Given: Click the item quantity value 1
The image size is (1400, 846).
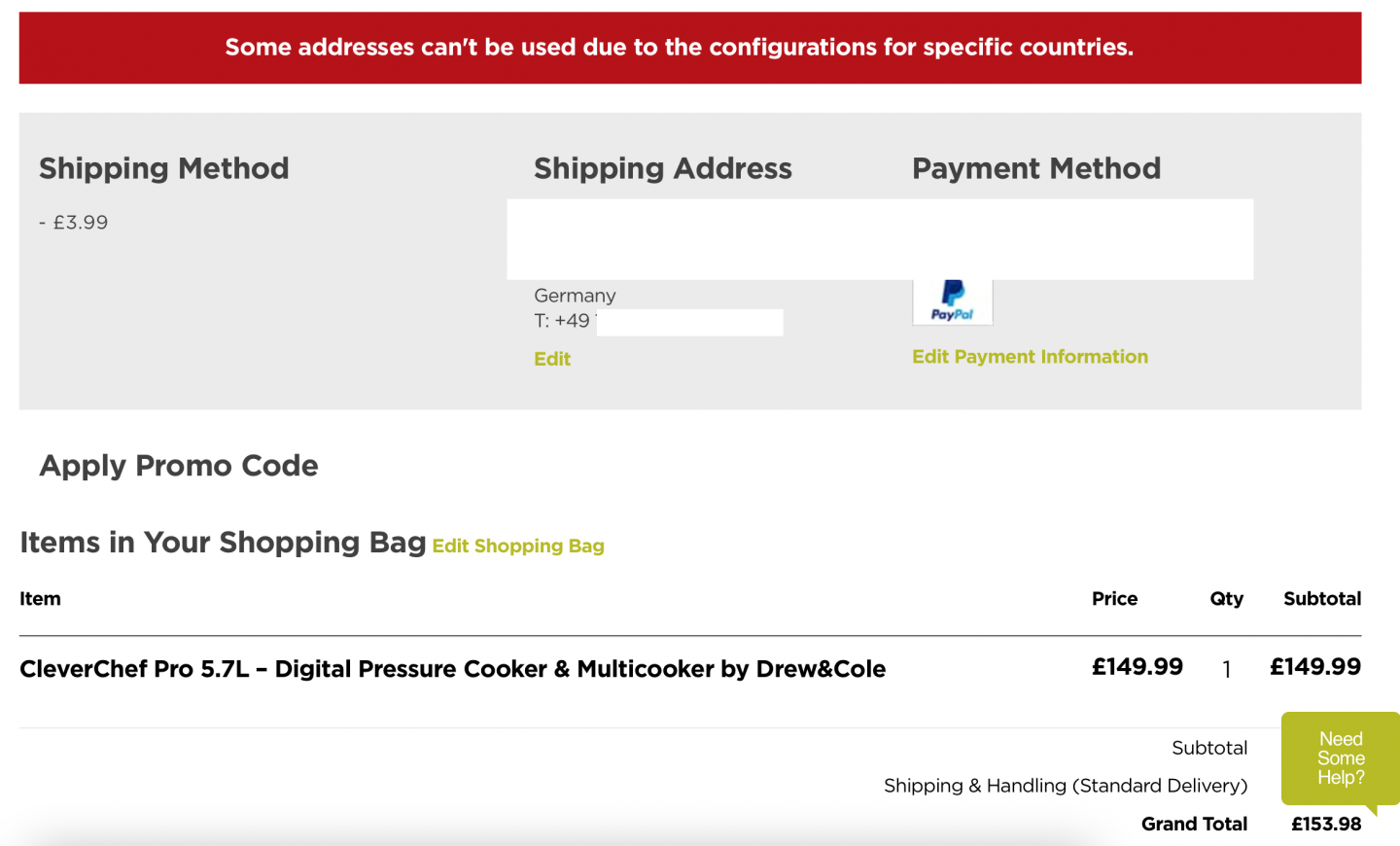Looking at the screenshot, I should point(1227,669).
